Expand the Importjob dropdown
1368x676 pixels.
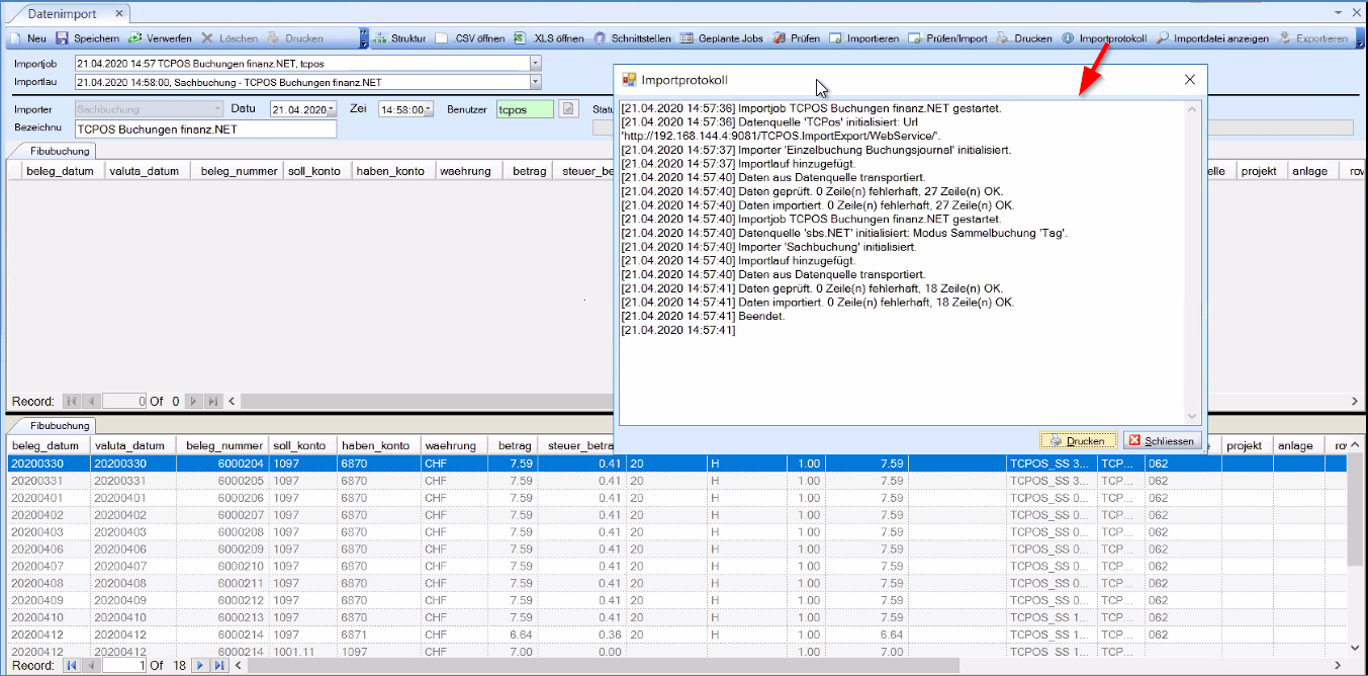point(535,63)
